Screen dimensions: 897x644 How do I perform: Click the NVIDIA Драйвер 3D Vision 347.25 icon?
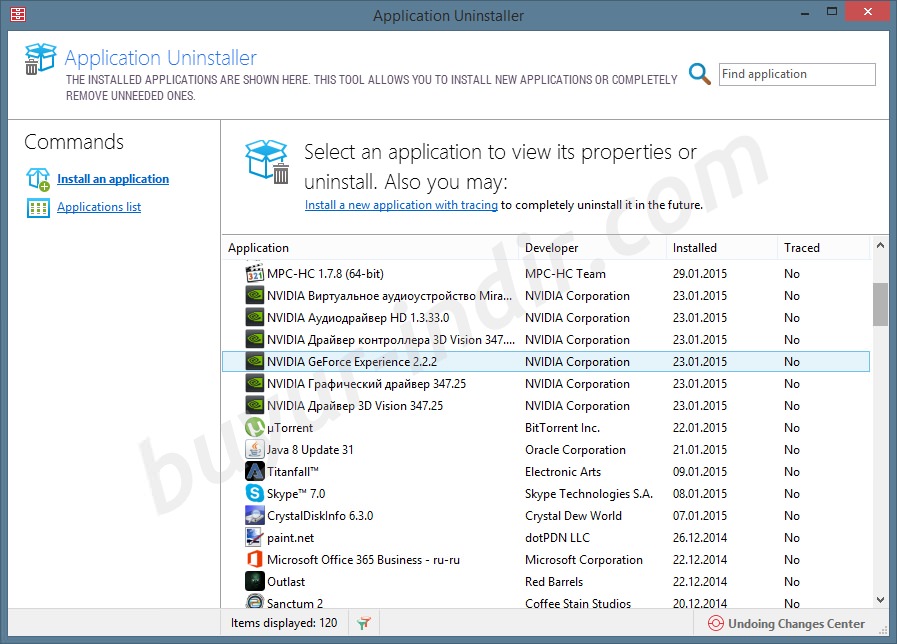pos(255,406)
